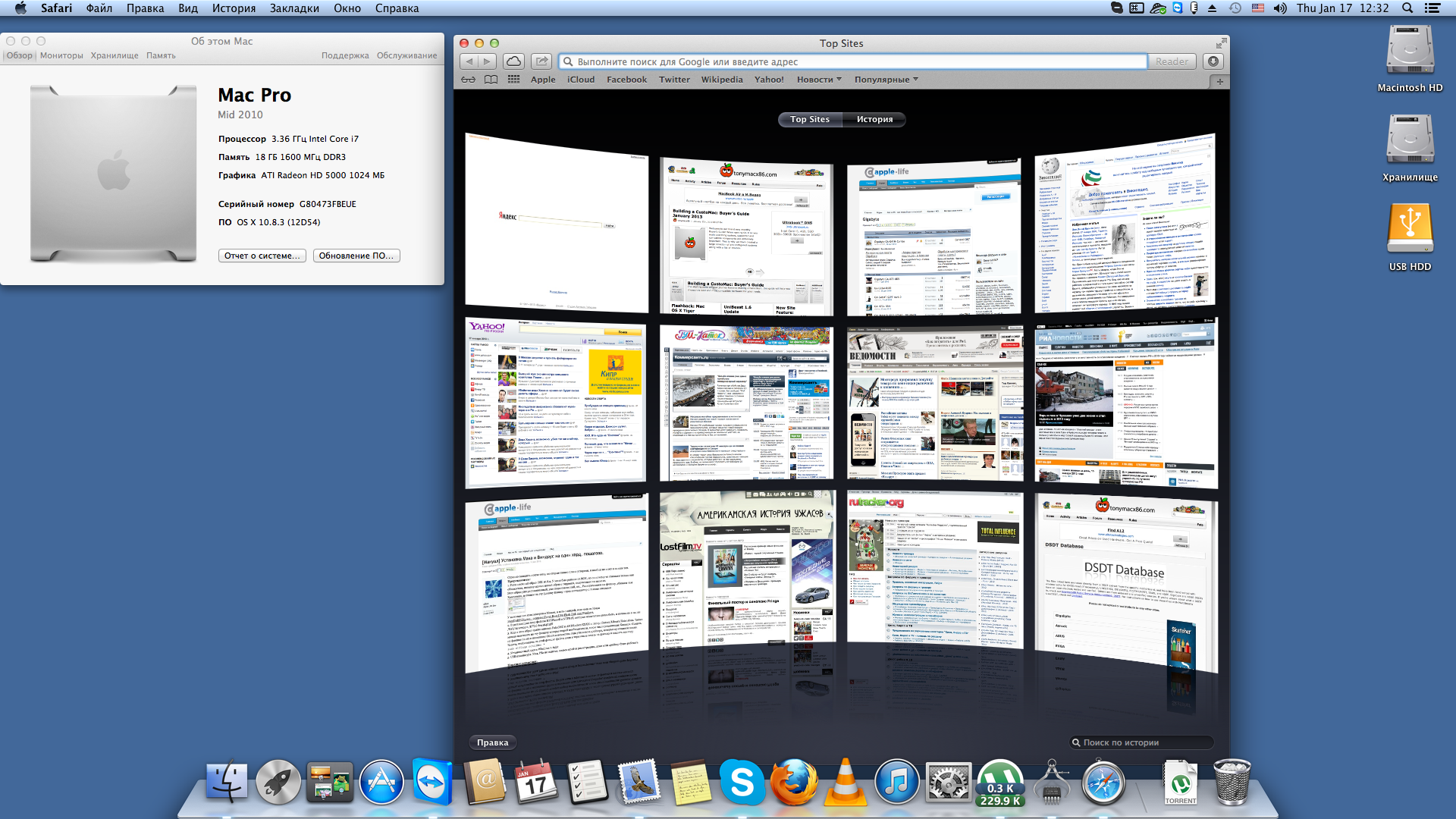Image resolution: width=1456 pixels, height=819 pixels.
Task: Open the DSDT Database tonymacx86 thumbnail
Action: [1126, 582]
